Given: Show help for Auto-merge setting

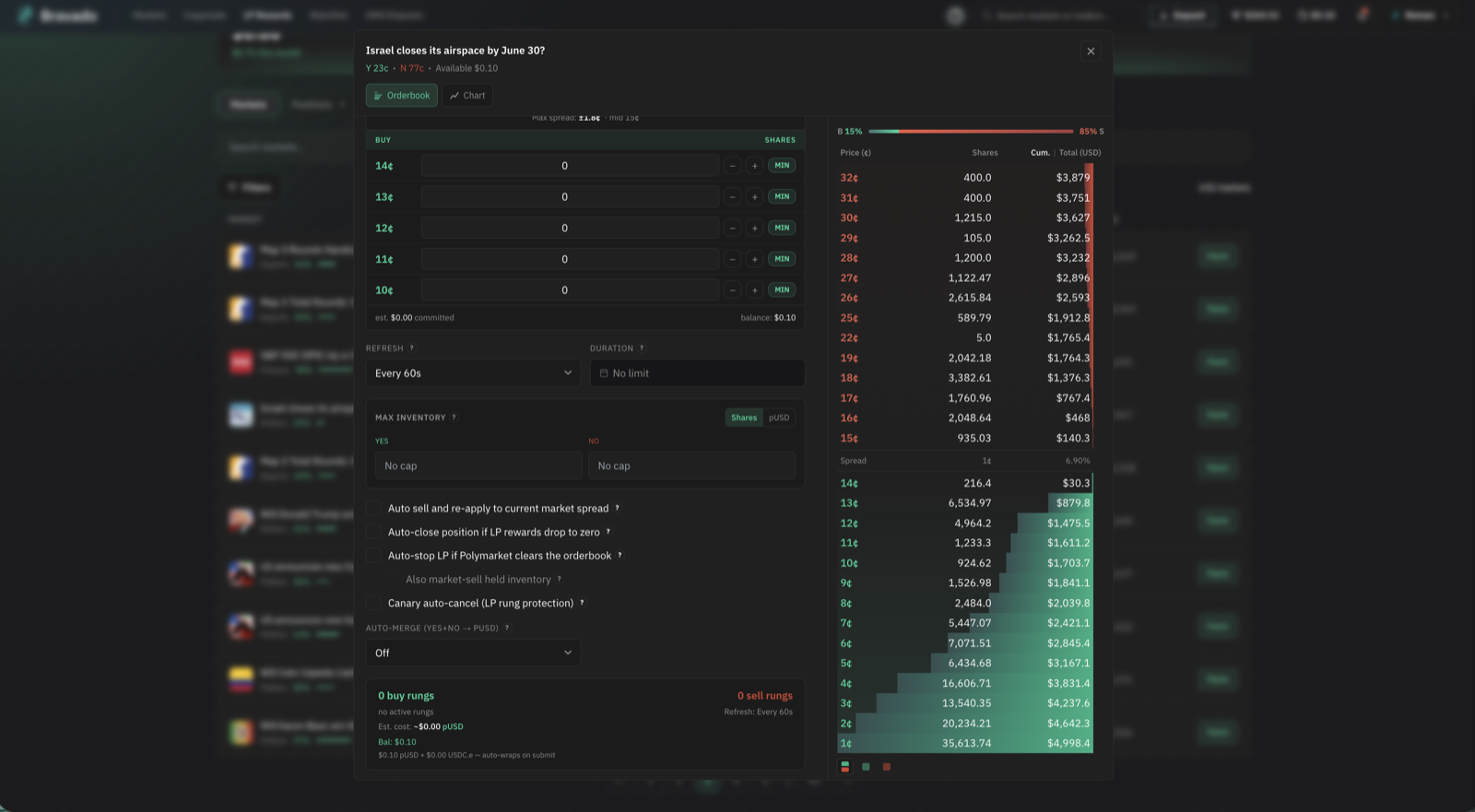Looking at the screenshot, I should pos(507,628).
